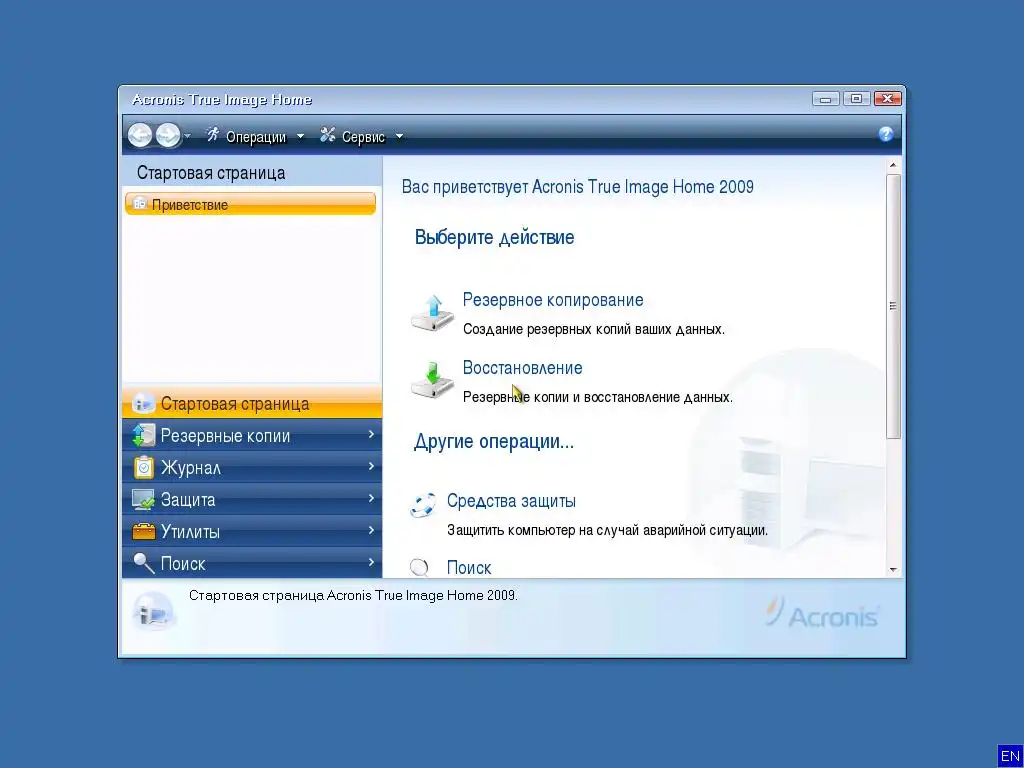1024x768 pixels.
Task: Click the Средства защиты link
Action: point(511,501)
